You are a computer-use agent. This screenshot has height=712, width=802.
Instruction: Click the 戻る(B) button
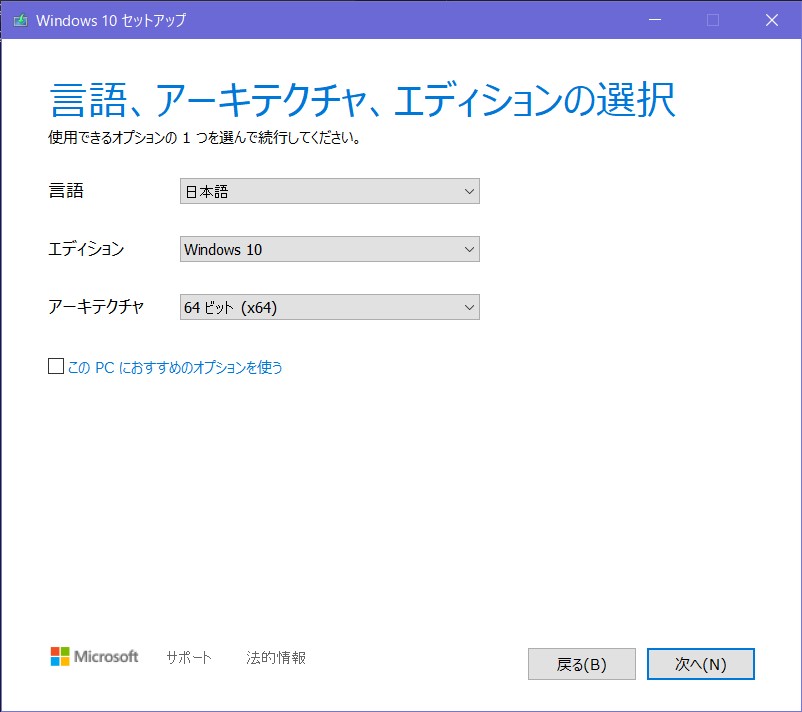click(x=582, y=664)
